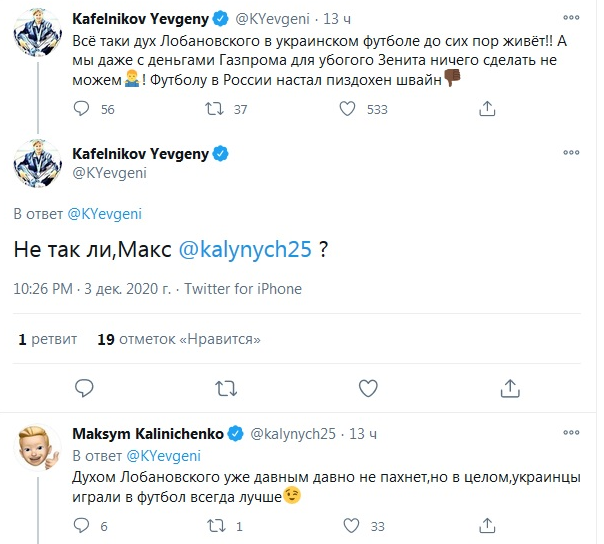604x544 pixels.
Task: Share the main tweet via share icon
Action: (512, 387)
